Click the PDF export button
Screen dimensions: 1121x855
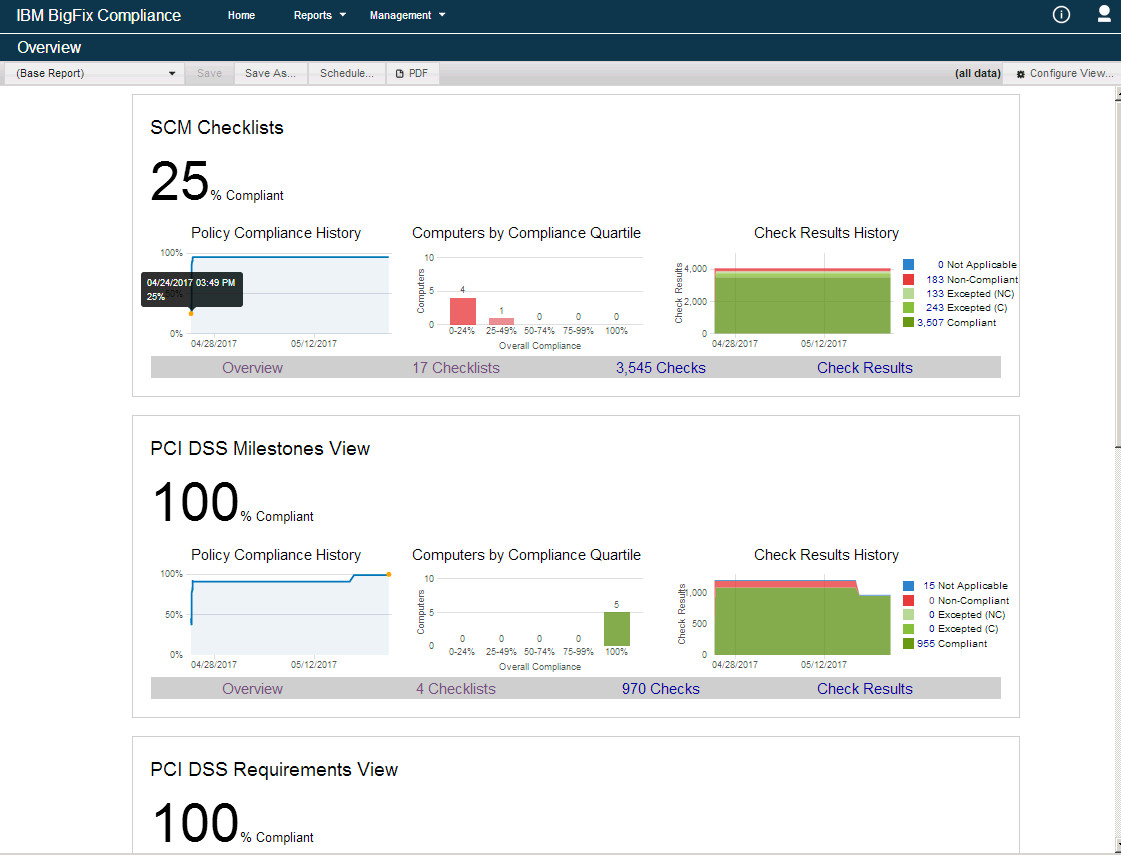(413, 73)
